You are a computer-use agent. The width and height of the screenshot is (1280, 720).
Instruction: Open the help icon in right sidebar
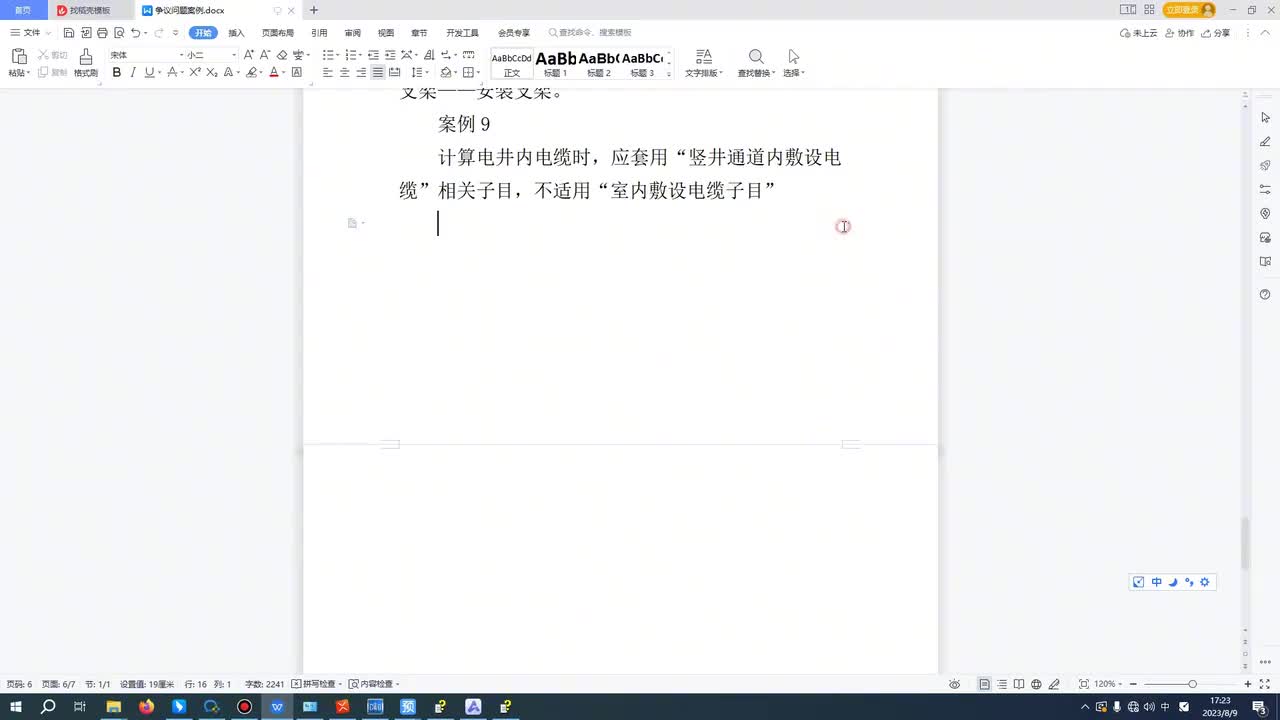tap(1265, 294)
